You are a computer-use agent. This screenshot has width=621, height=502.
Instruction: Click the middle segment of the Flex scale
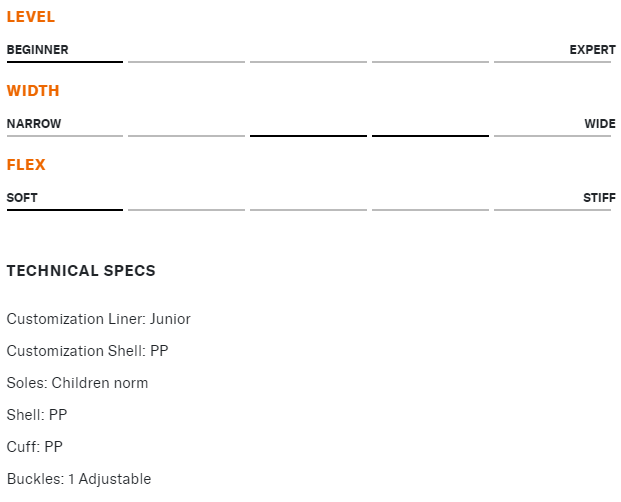[x=308, y=209]
